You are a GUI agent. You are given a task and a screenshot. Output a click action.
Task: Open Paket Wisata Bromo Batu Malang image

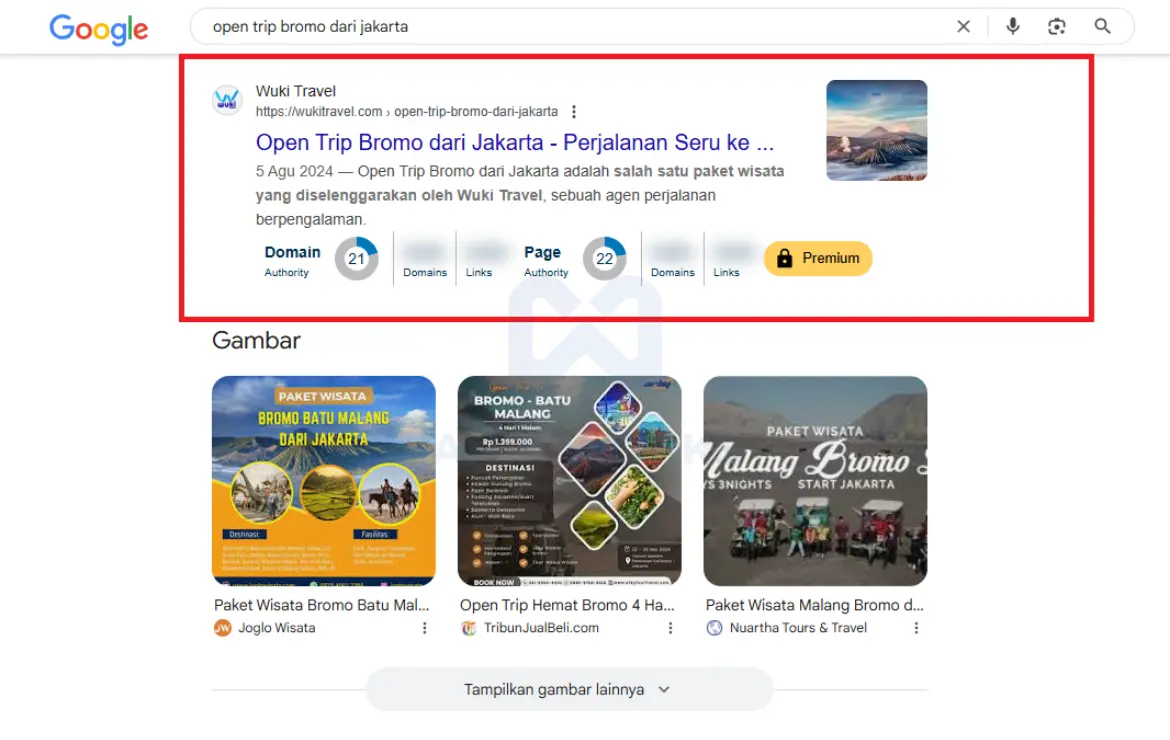(324, 481)
